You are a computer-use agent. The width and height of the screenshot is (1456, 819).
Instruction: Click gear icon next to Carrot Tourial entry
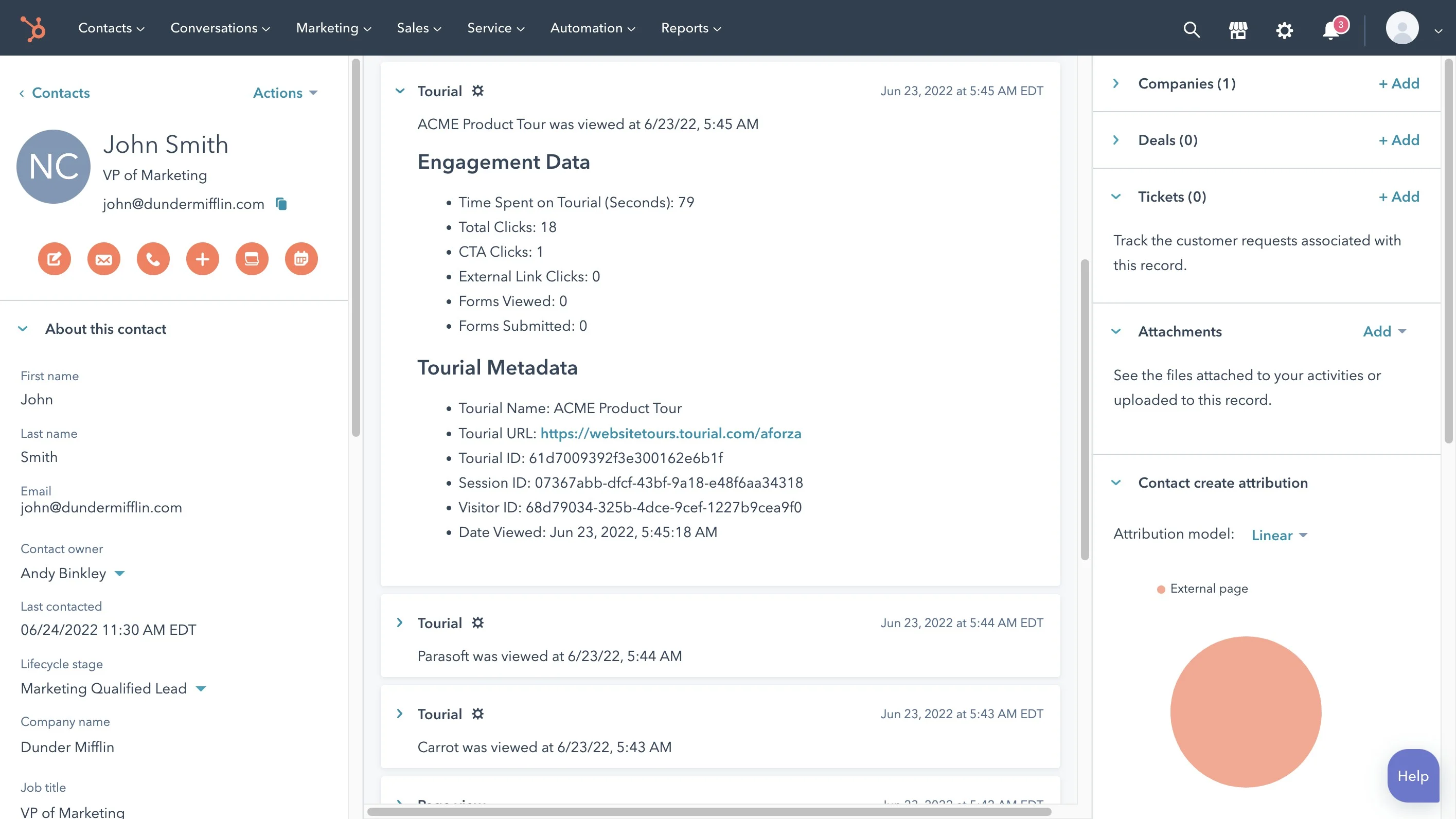click(477, 714)
